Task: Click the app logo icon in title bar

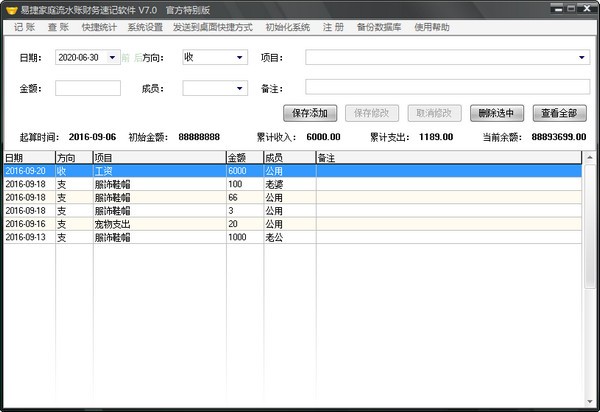Action: pyautogui.click(x=10, y=9)
